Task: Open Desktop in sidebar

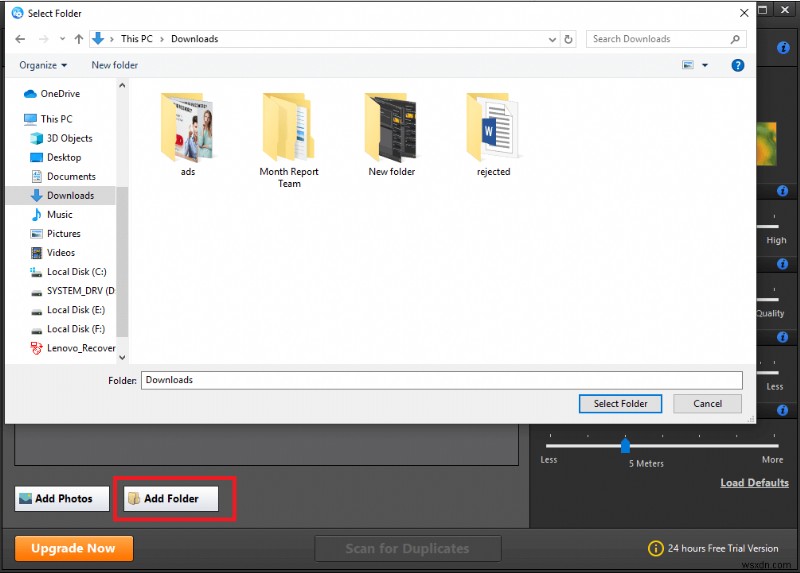Action: click(64, 157)
